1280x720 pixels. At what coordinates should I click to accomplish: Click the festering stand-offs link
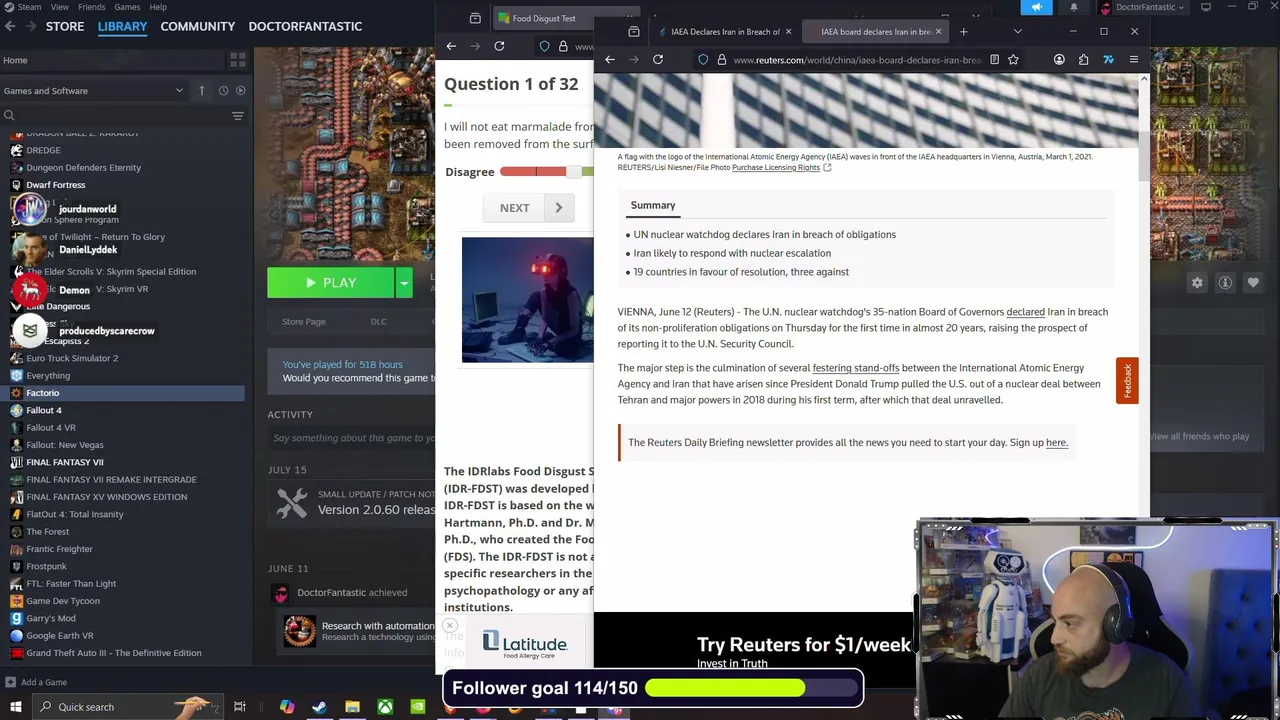(856, 368)
